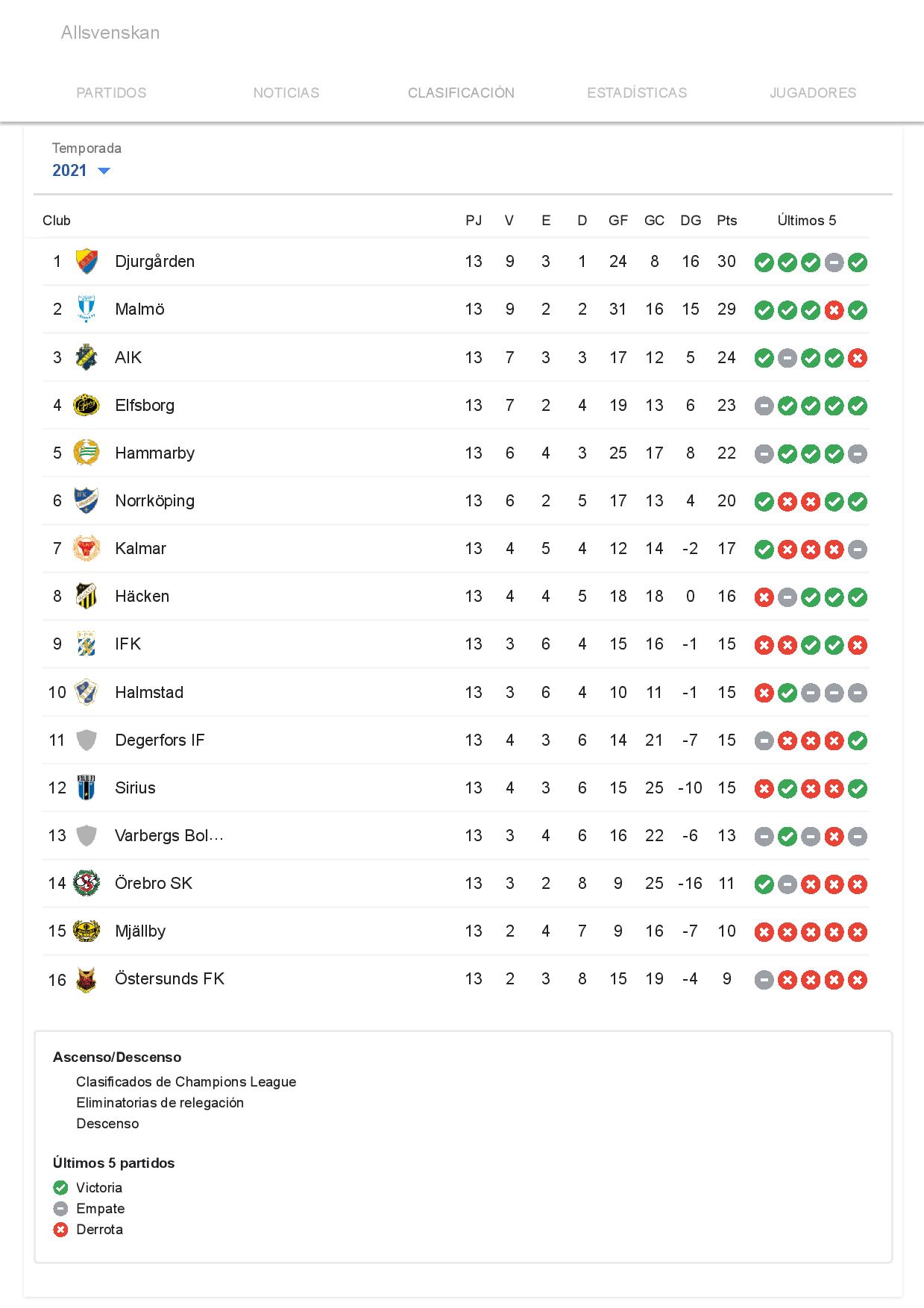Click the Djurgården club crest icon
Screen dimensions: 924x1308
tap(87, 262)
